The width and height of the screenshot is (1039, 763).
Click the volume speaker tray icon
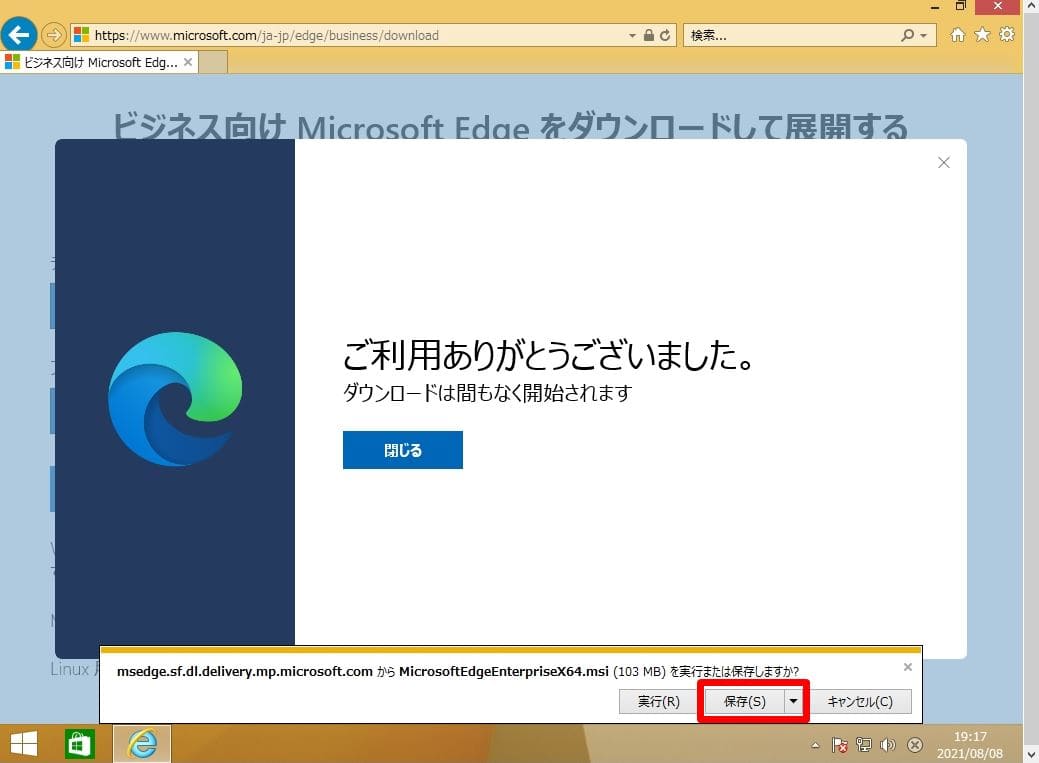click(888, 745)
